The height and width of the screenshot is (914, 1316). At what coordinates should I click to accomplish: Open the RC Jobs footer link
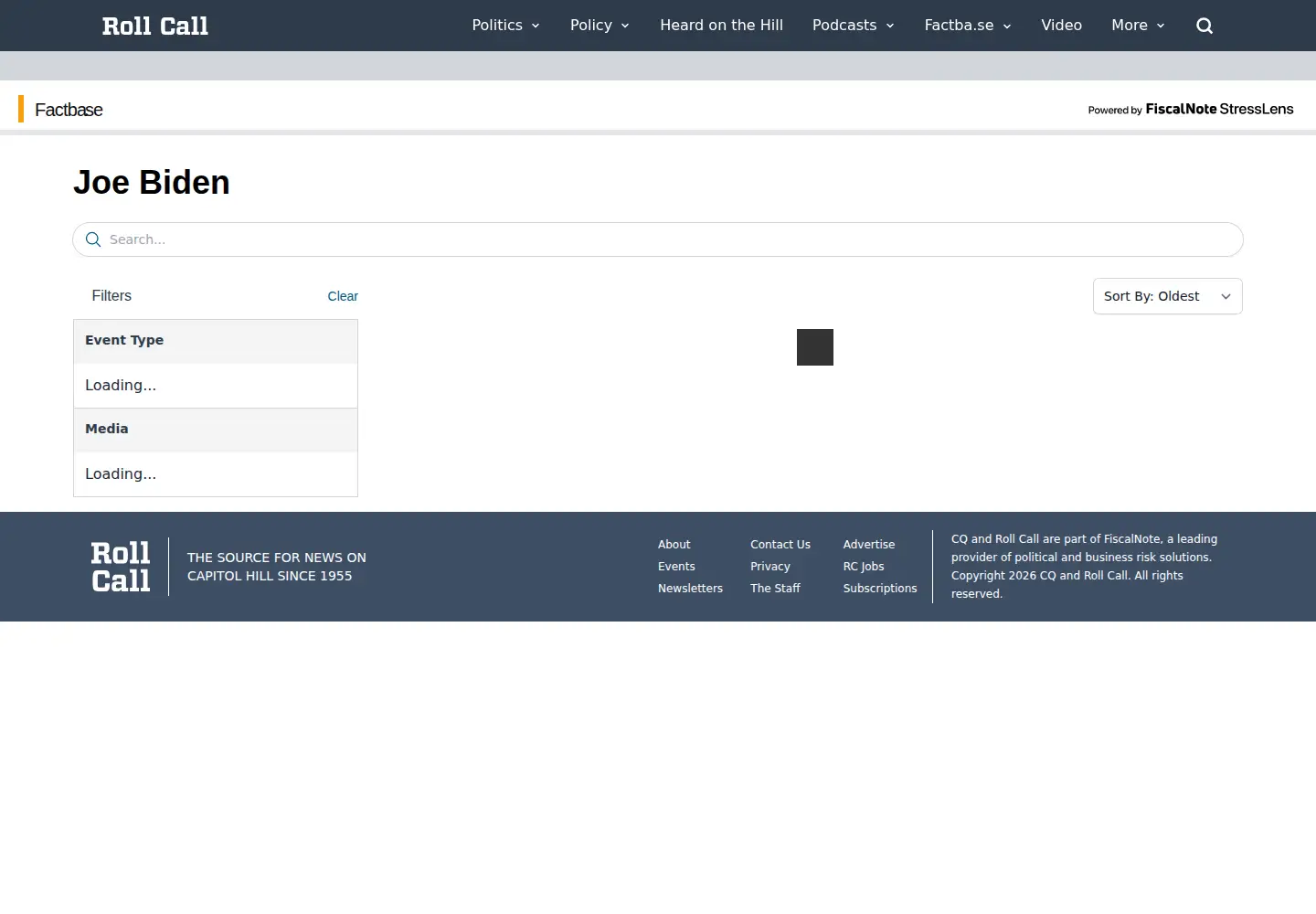pos(864,567)
